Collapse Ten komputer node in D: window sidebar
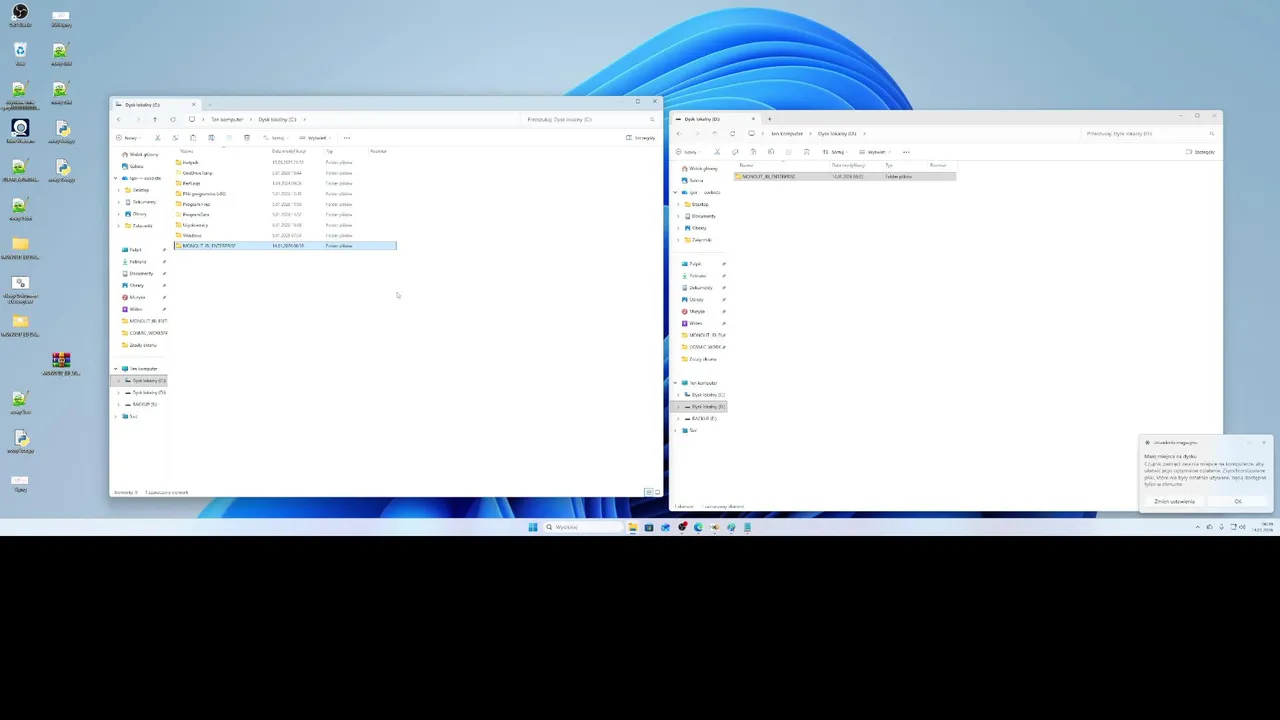Image resolution: width=1280 pixels, height=720 pixels. coord(676,383)
